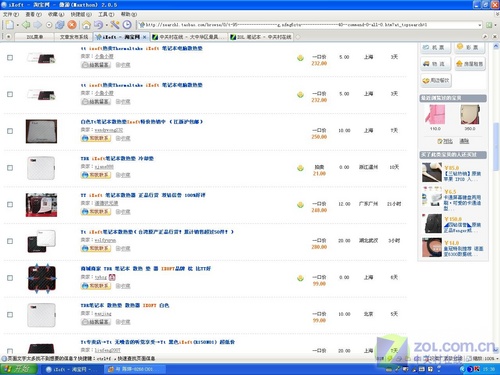This screenshot has height=375, width=500.
Task: Open the home page icon
Action: (86, 25)
